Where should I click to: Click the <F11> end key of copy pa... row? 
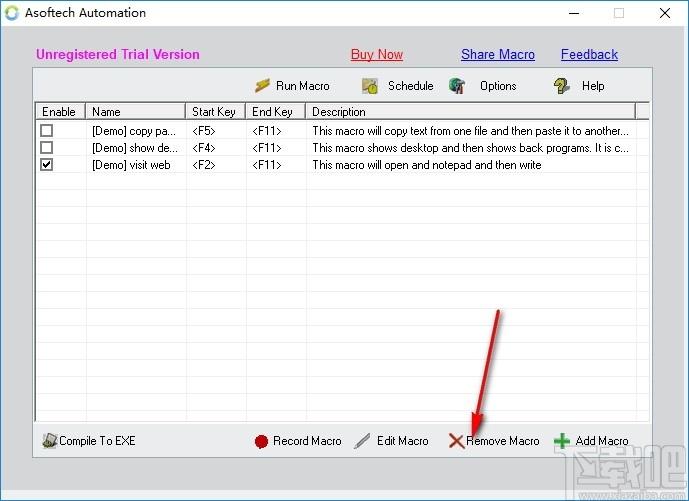267,131
